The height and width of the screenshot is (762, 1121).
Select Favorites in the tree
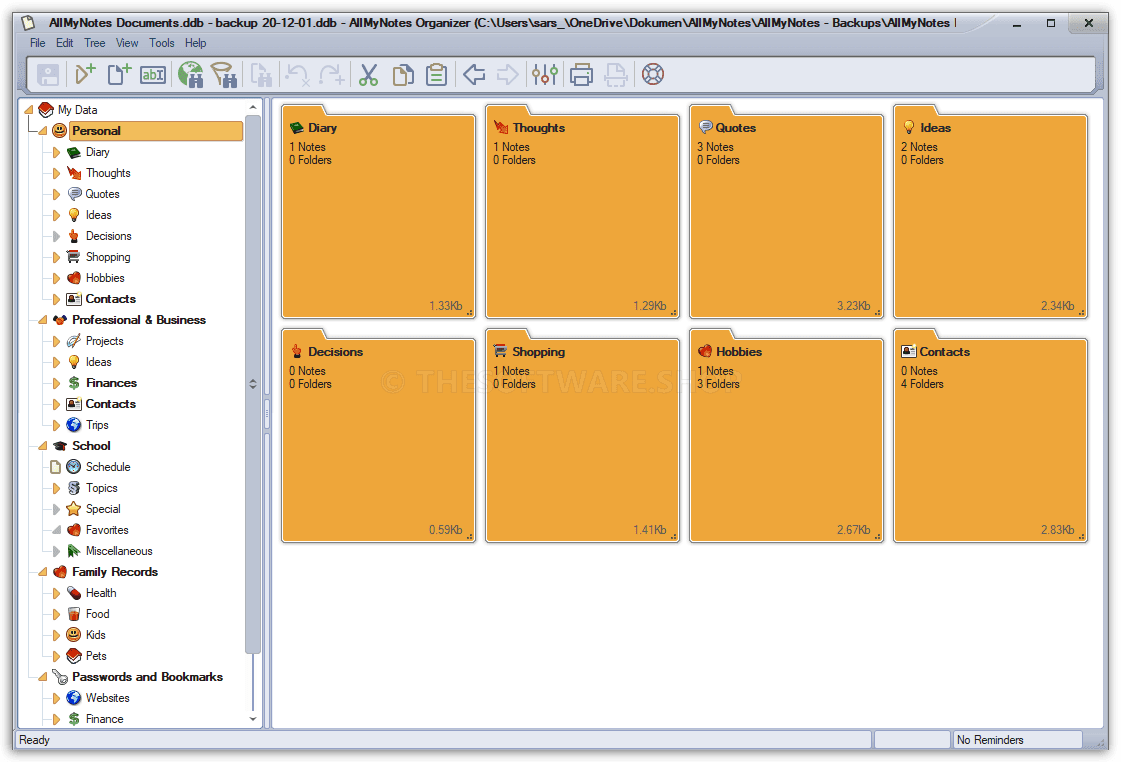pyautogui.click(x=107, y=530)
